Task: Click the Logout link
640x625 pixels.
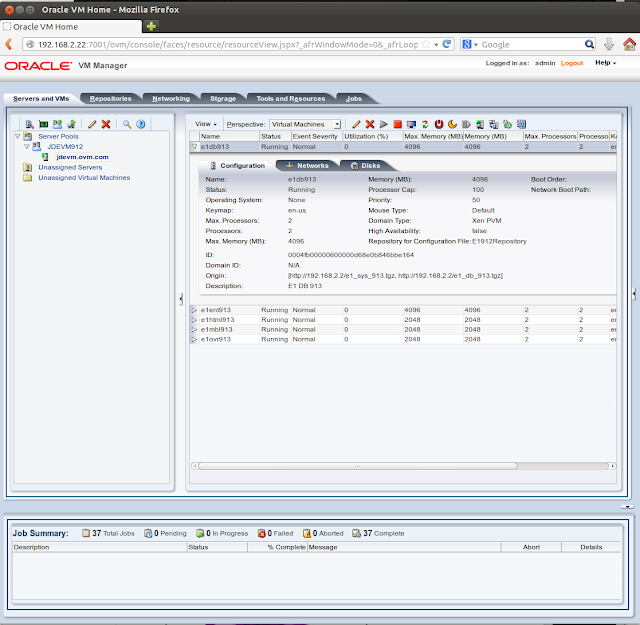Action: pos(571,63)
